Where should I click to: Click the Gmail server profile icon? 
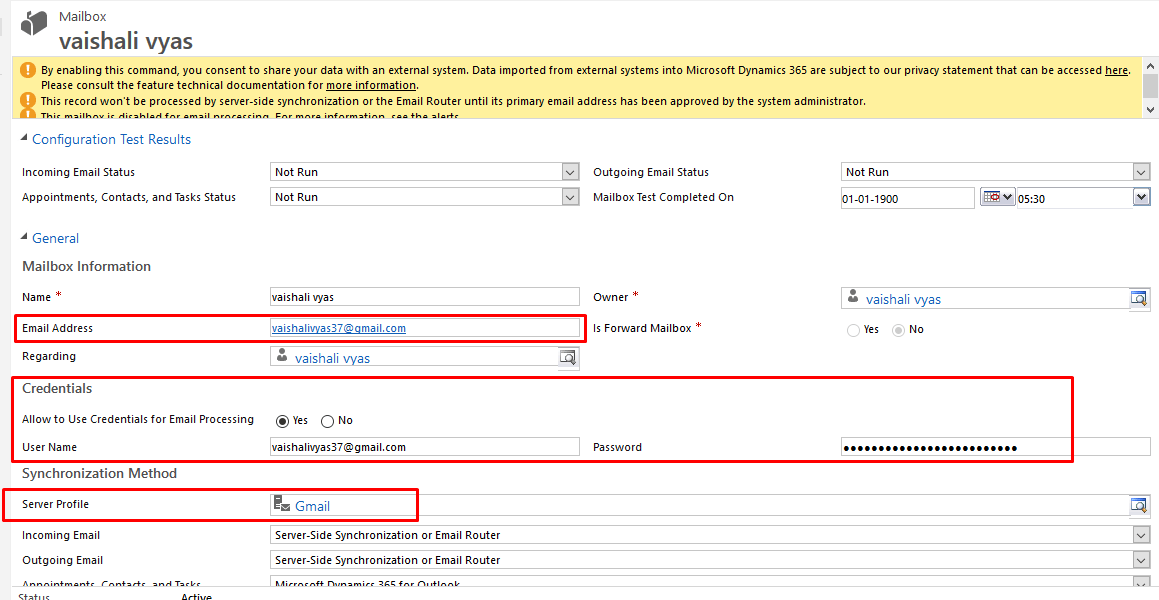(282, 506)
